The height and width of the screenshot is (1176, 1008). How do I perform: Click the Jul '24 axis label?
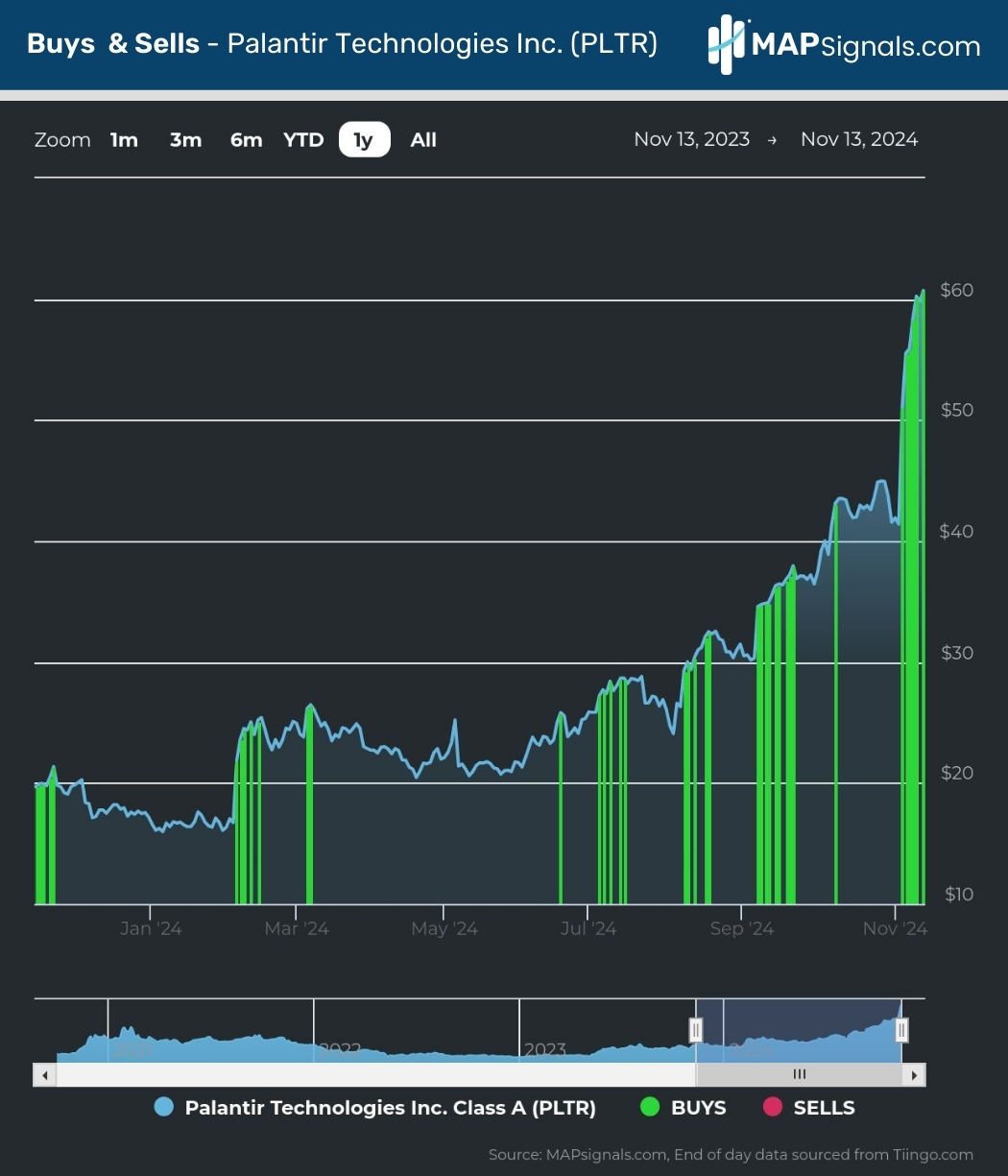588,928
